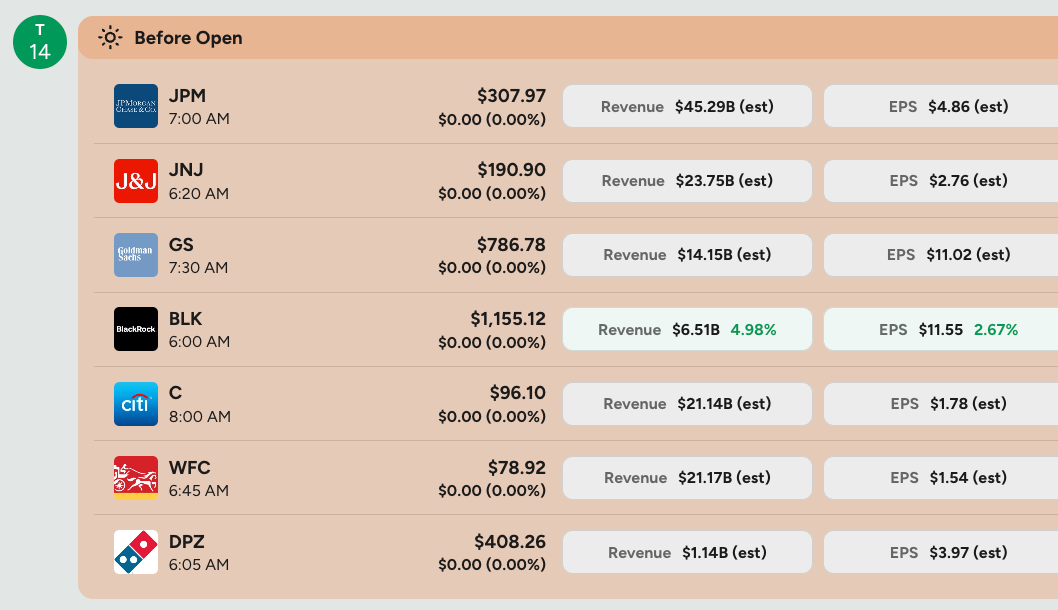Open the Goldman Sachs logo icon
The height and width of the screenshot is (610, 1058).
point(136,255)
